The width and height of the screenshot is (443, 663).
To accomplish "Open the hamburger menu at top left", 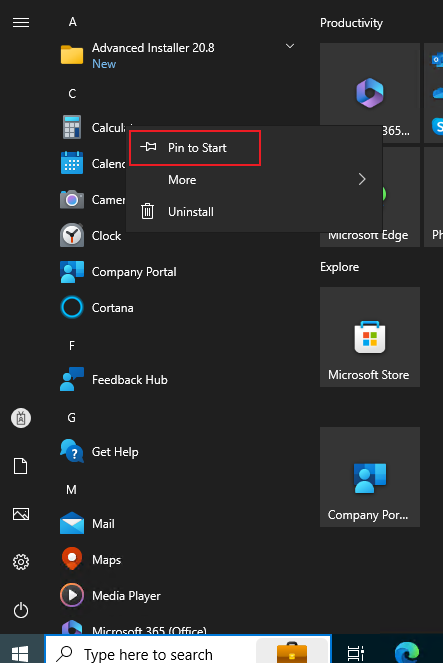I will pyautogui.click(x=21, y=22).
